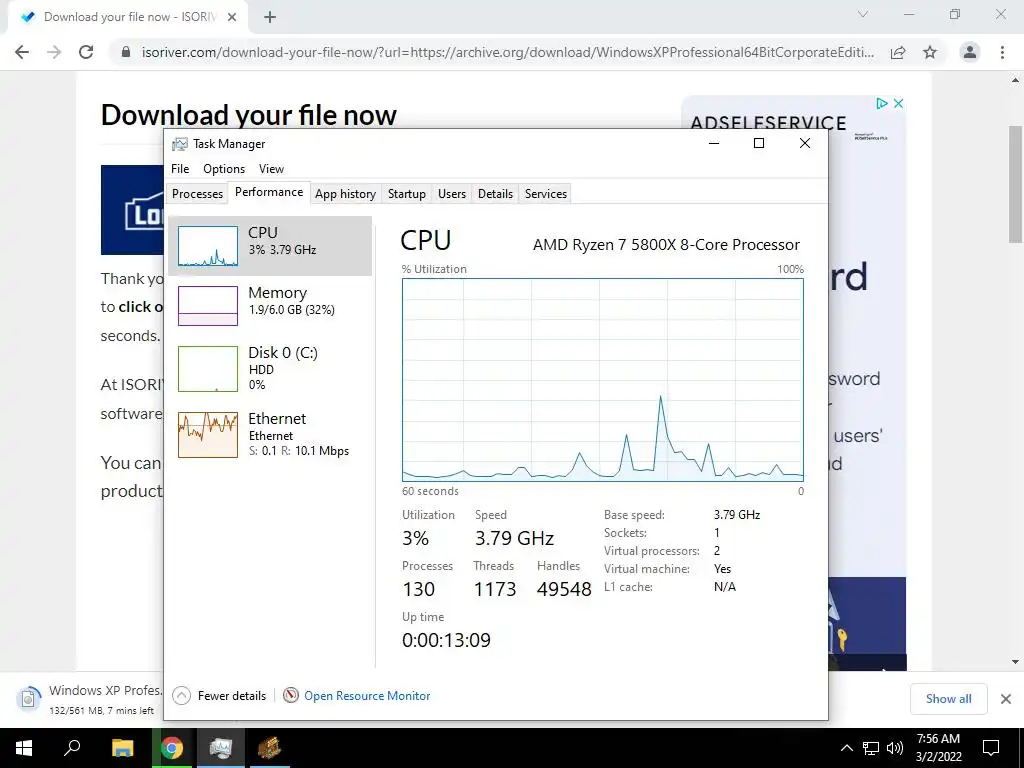
Task: Open the Windows Start menu
Action: (24, 748)
